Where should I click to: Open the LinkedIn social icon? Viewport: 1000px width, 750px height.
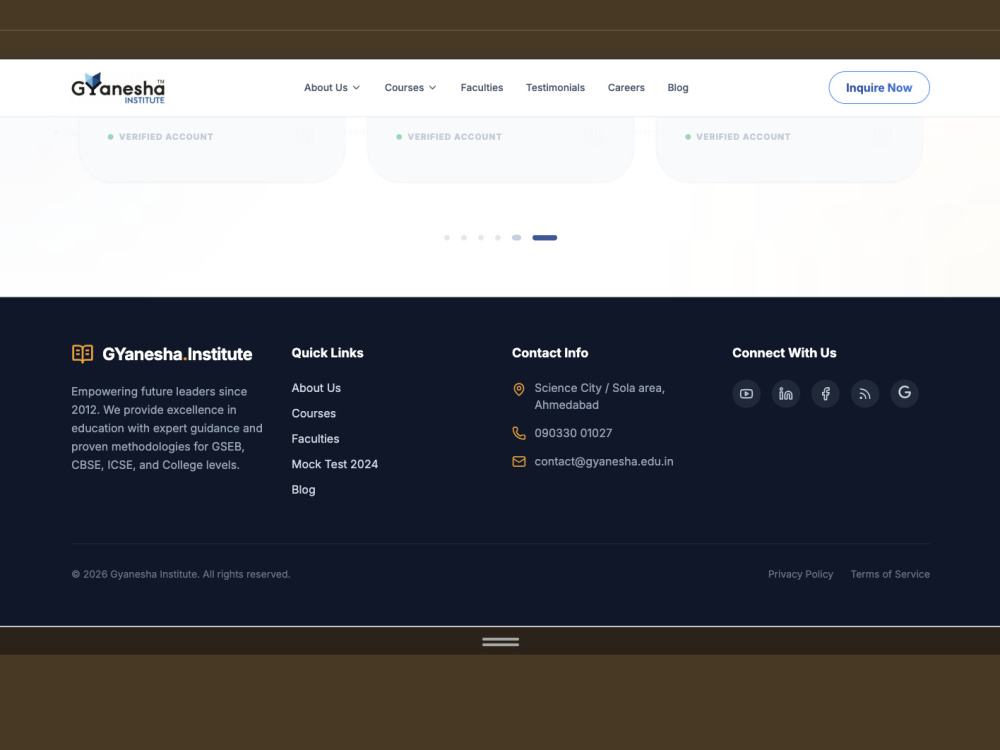click(786, 393)
